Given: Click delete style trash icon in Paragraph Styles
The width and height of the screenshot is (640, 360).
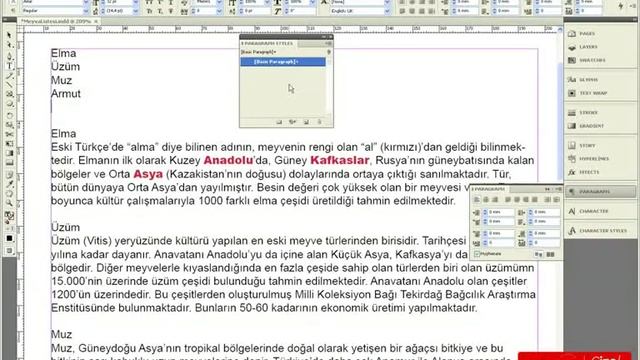Looking at the screenshot, I should 320,122.
